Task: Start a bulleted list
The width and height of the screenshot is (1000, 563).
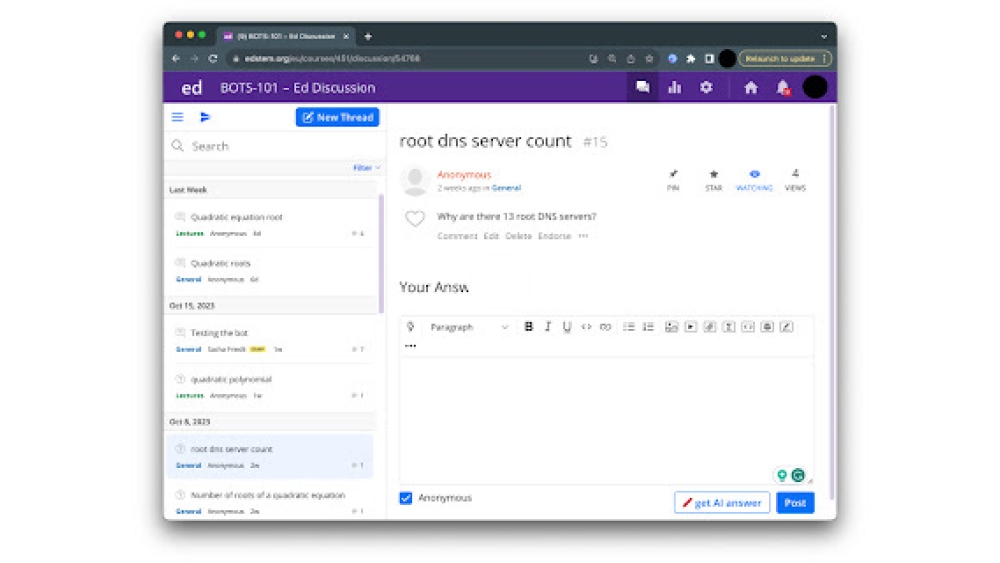Action: (629, 326)
